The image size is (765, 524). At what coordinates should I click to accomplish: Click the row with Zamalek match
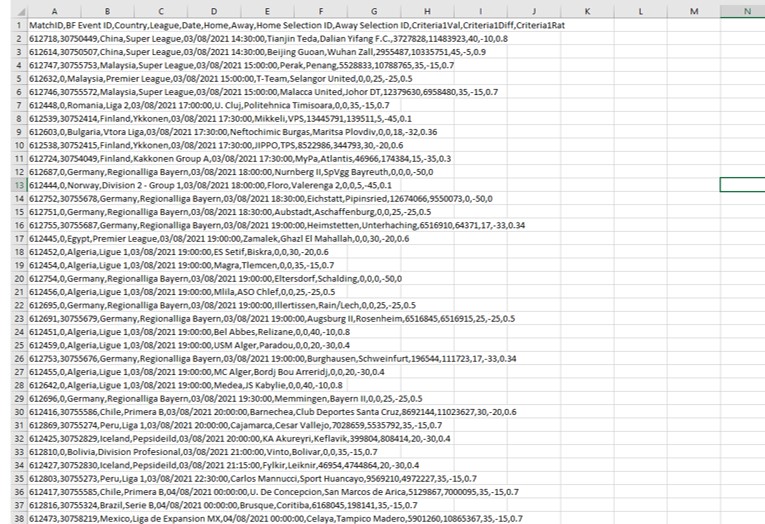219,239
